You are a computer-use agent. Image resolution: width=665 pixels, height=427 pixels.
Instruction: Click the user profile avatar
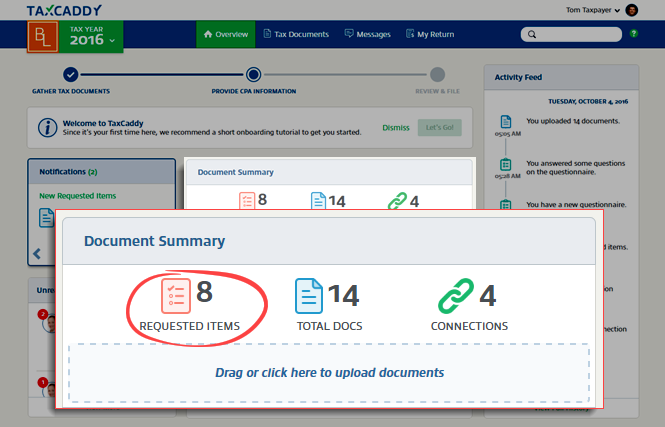631,10
